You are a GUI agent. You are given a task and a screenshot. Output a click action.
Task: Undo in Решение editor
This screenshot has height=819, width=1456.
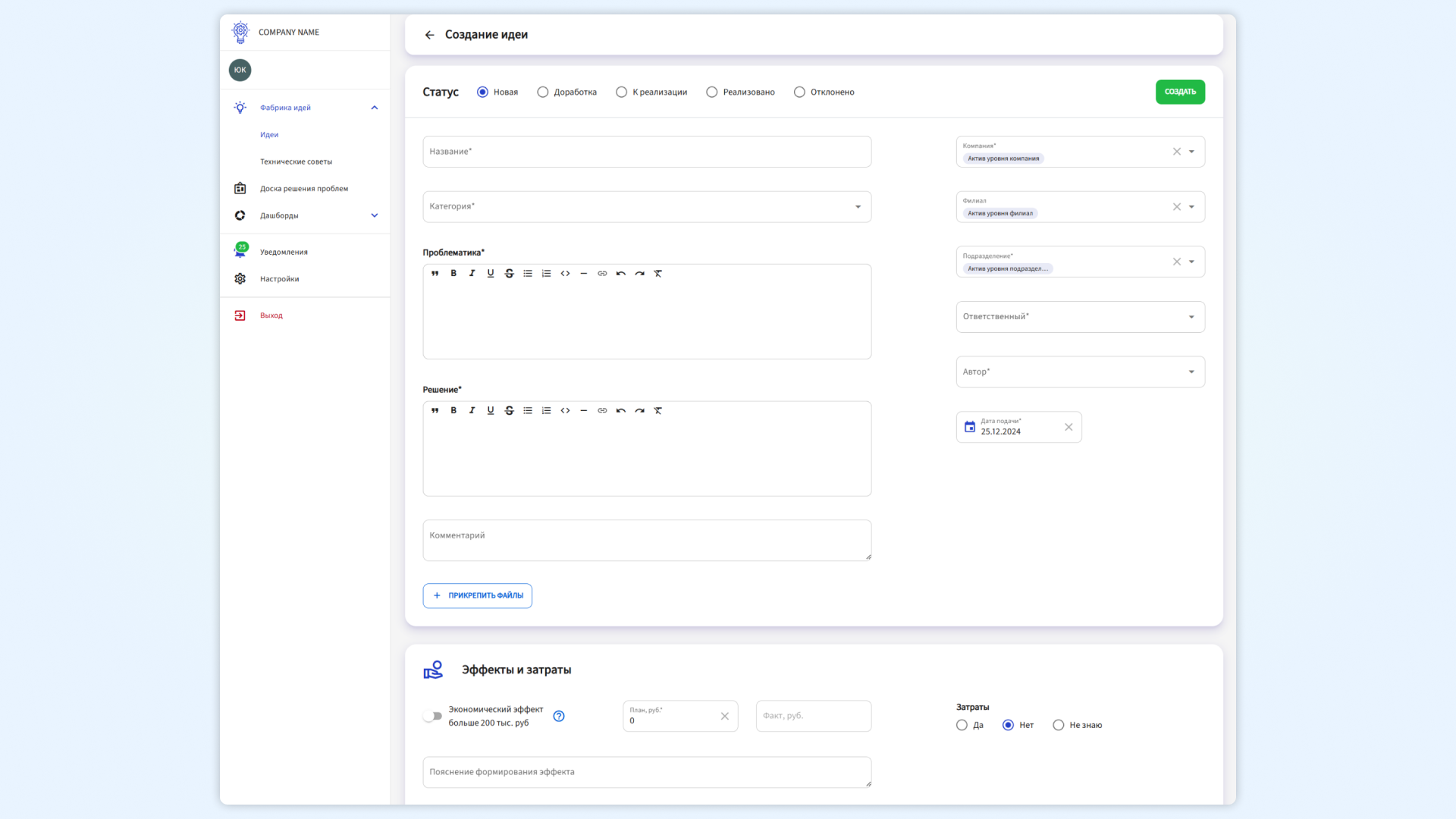point(621,411)
